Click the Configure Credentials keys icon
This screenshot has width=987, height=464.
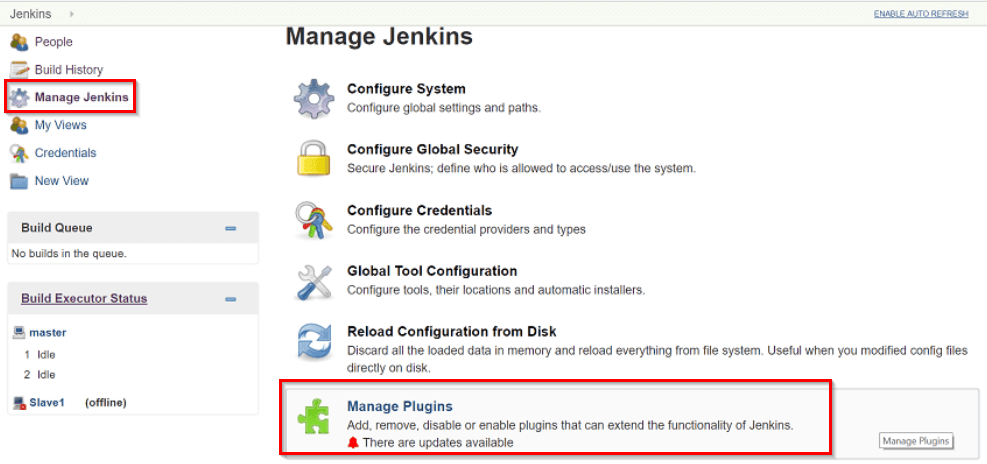(313, 220)
